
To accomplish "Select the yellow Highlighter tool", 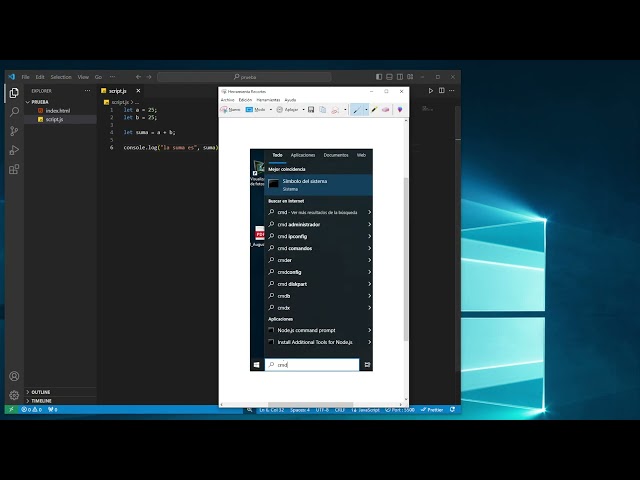I will [375, 110].
